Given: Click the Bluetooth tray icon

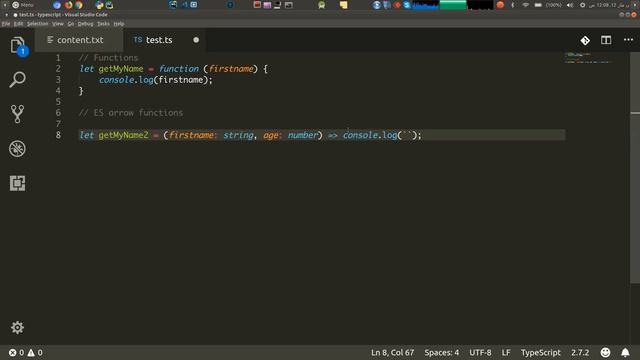Looking at the screenshot, I should [513, 5].
